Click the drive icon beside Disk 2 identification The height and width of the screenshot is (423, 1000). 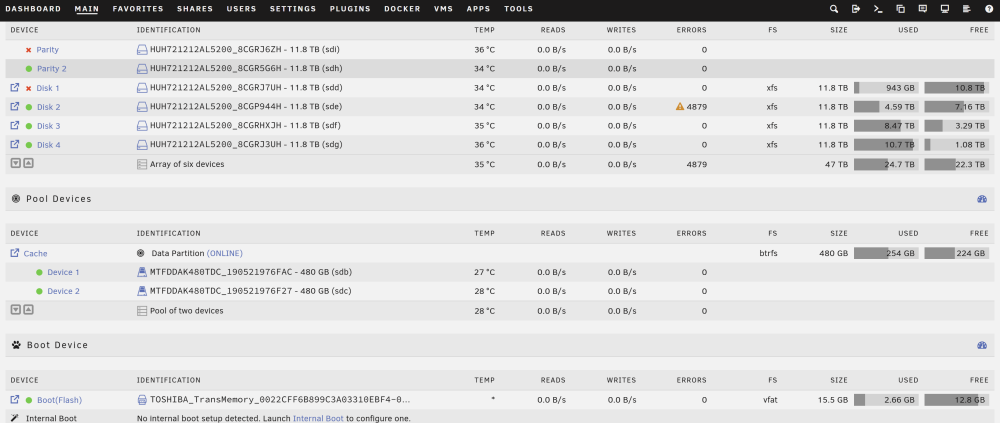pyautogui.click(x=142, y=107)
